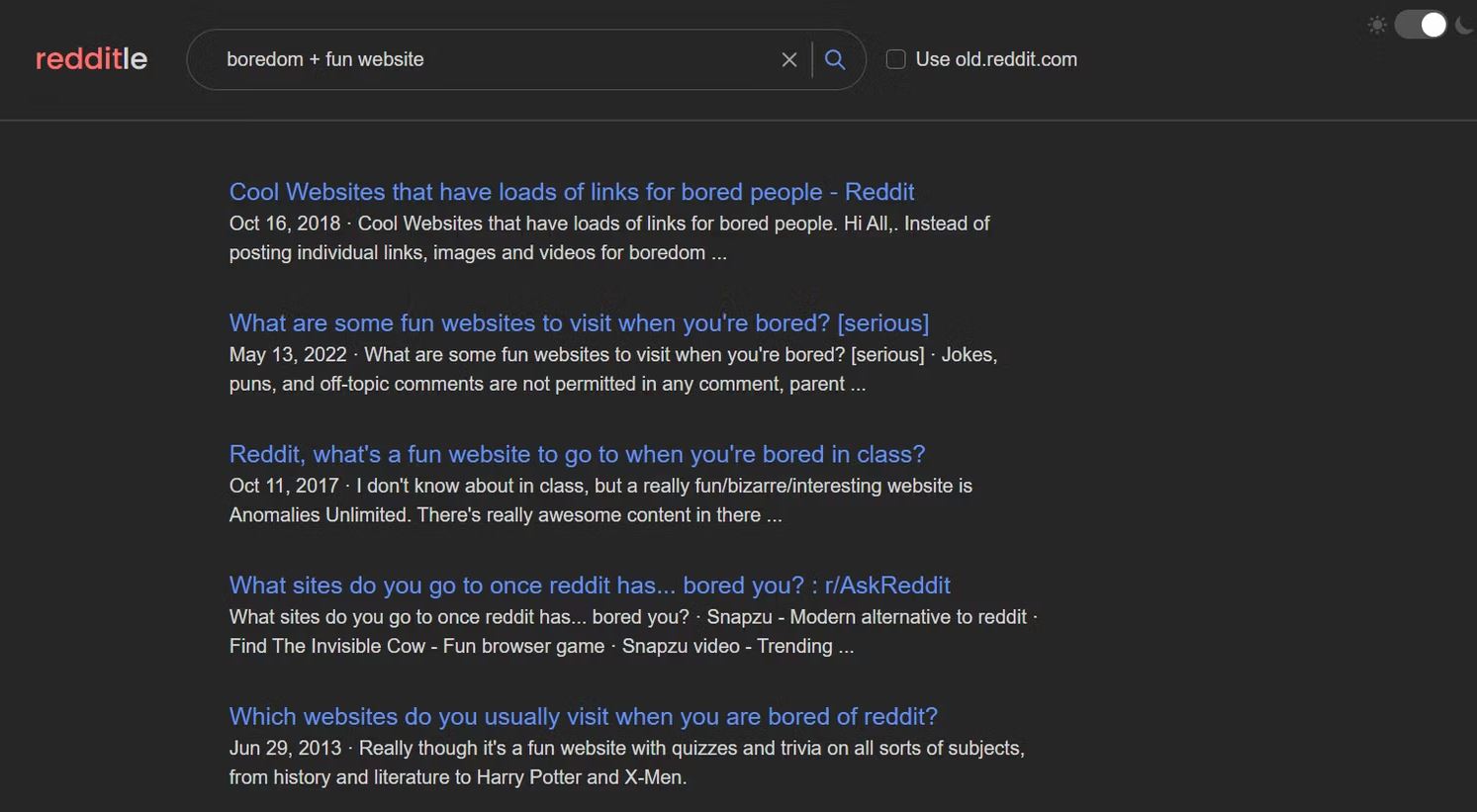Click the magnifying glass search icon

point(835,59)
